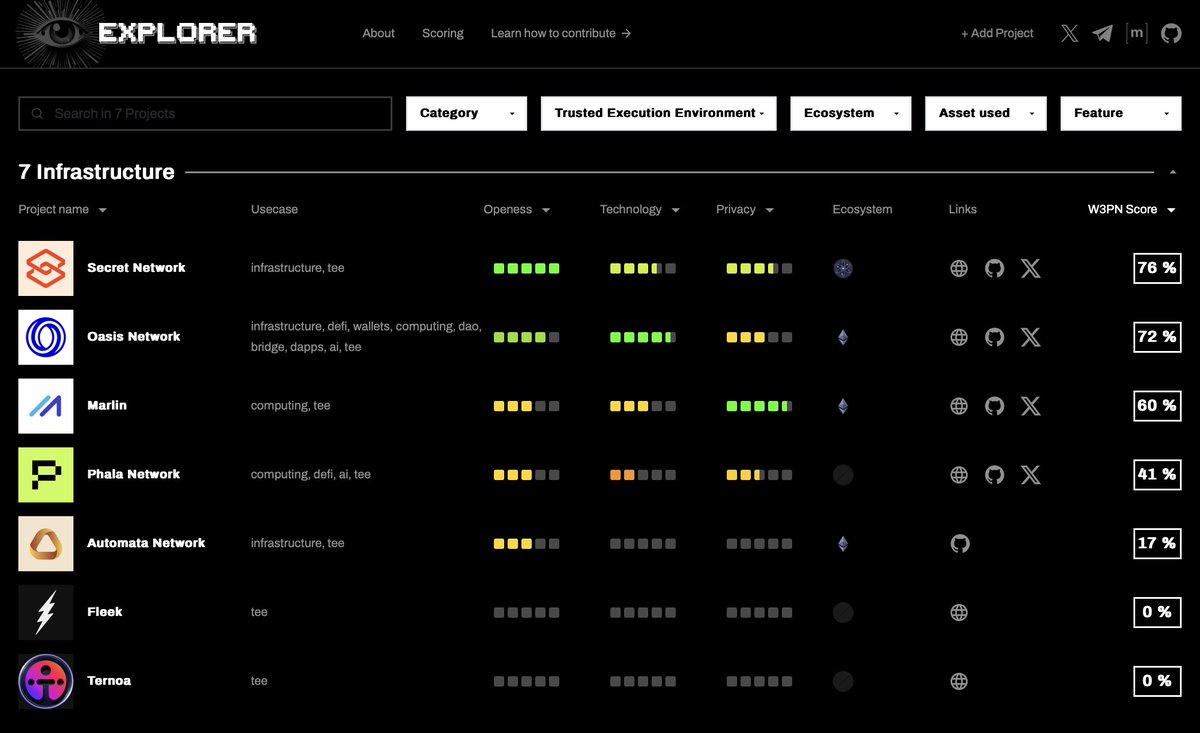Open Oasis Network GitHub icon

pyautogui.click(x=994, y=337)
